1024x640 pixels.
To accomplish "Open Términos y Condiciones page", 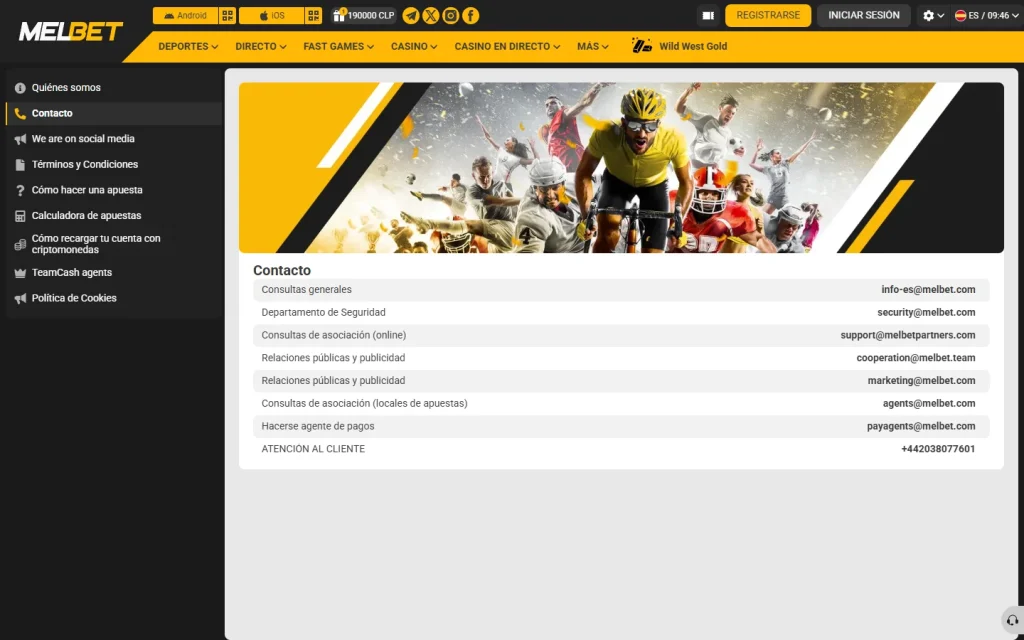I will pos(114,165).
